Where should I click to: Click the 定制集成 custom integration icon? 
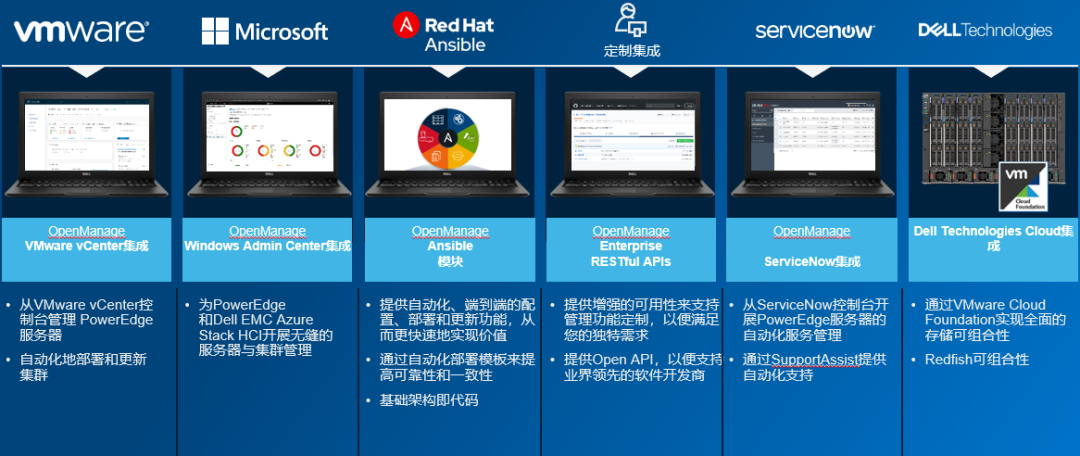(x=631, y=19)
